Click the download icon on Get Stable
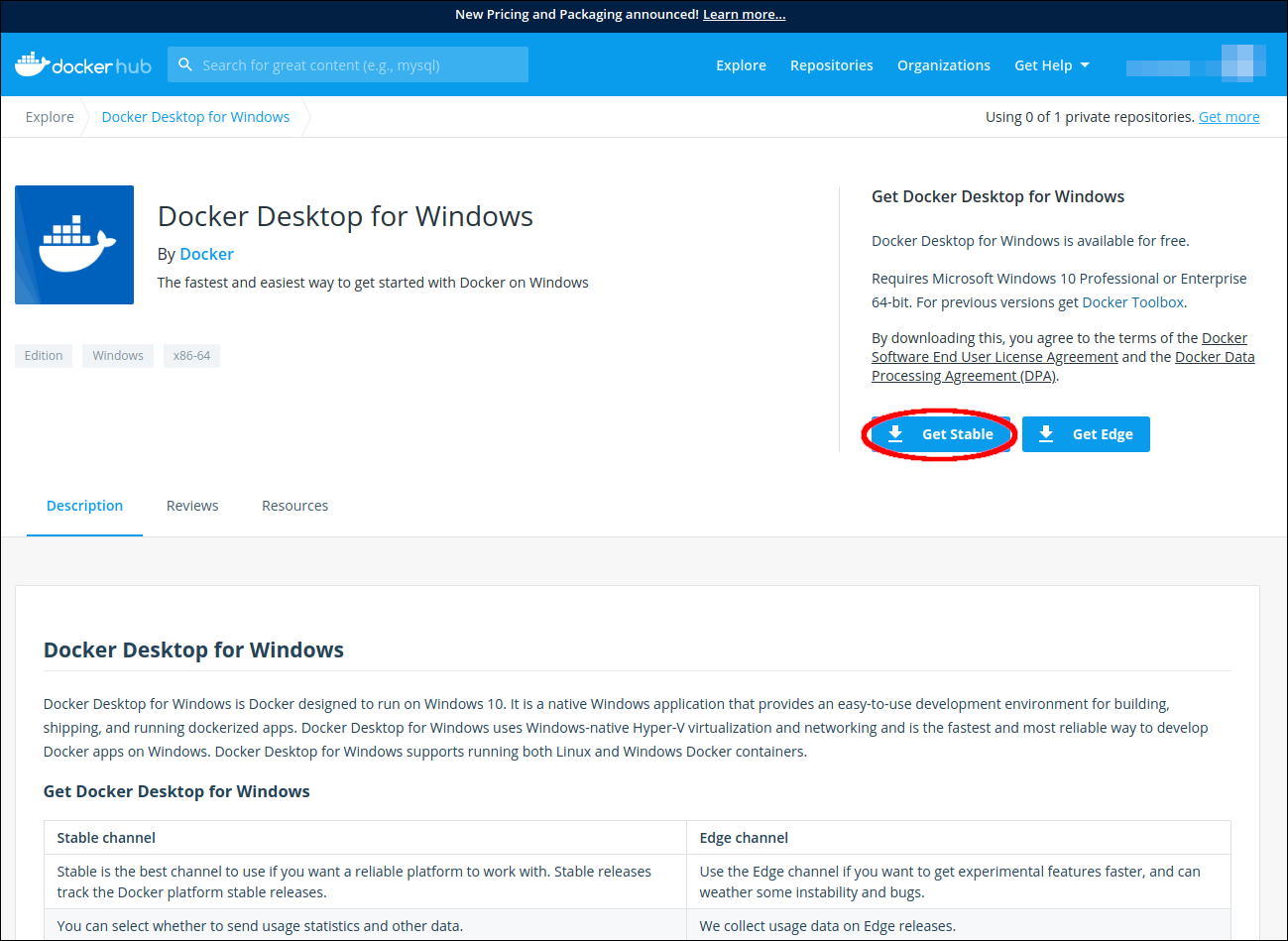 [895, 434]
